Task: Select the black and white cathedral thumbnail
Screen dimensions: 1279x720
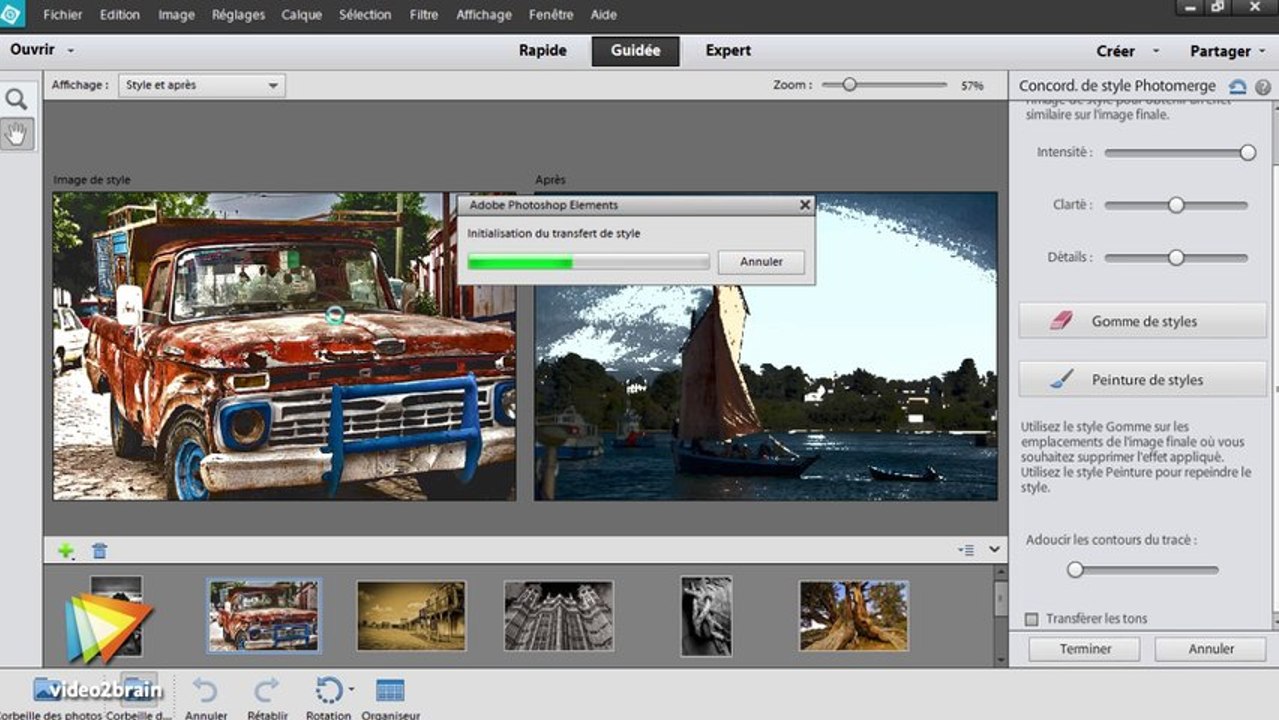Action: (x=559, y=616)
